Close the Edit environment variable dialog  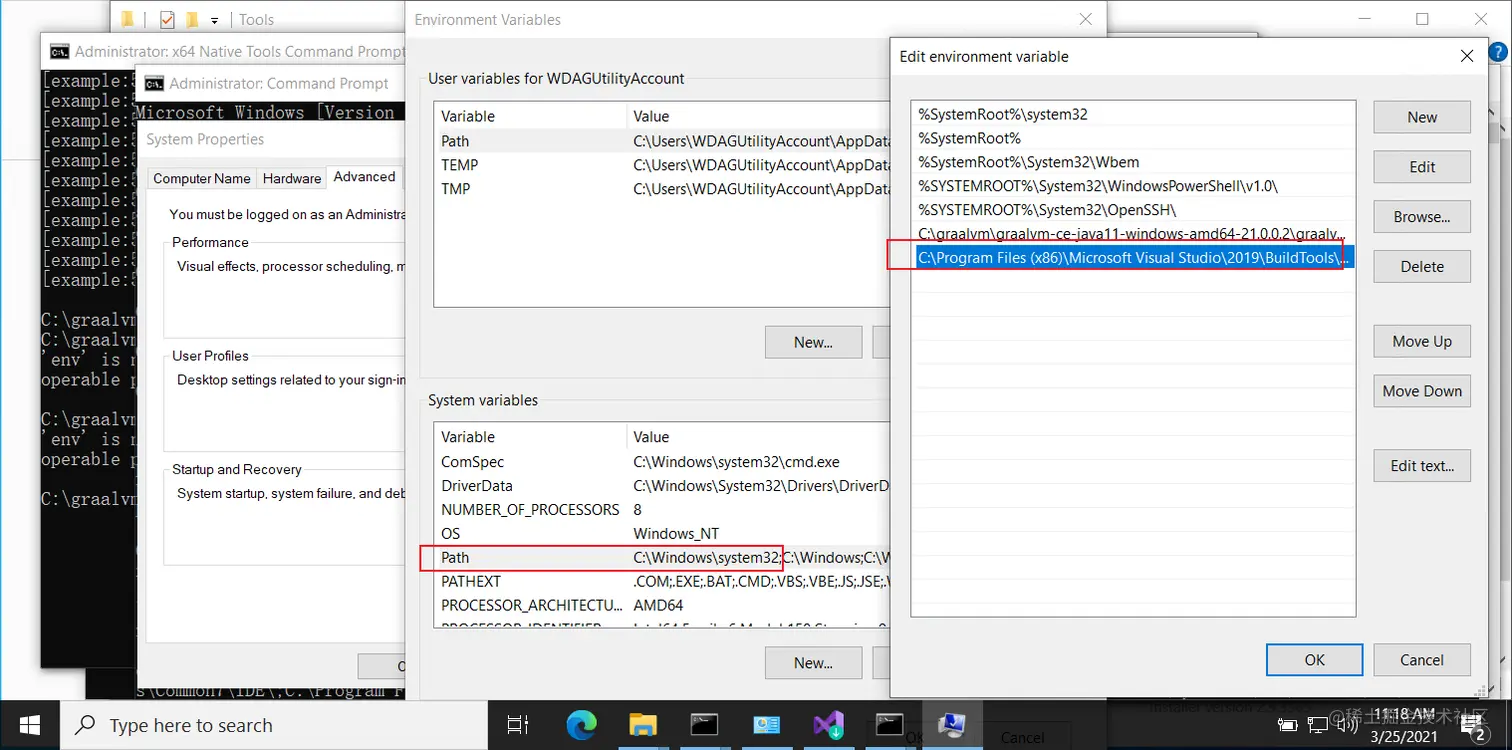pos(1467,56)
